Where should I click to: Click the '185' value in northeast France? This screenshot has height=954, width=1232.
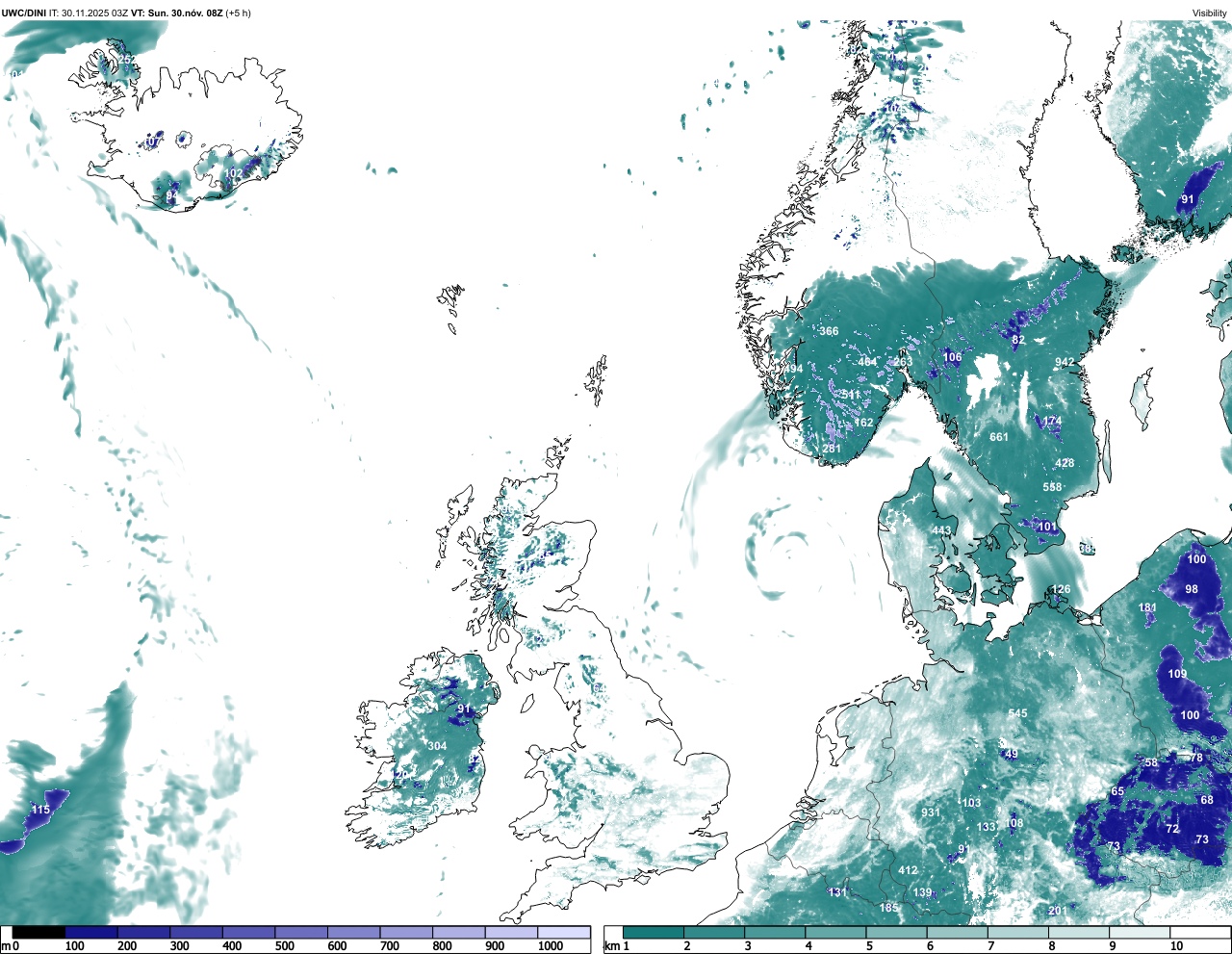(x=888, y=908)
